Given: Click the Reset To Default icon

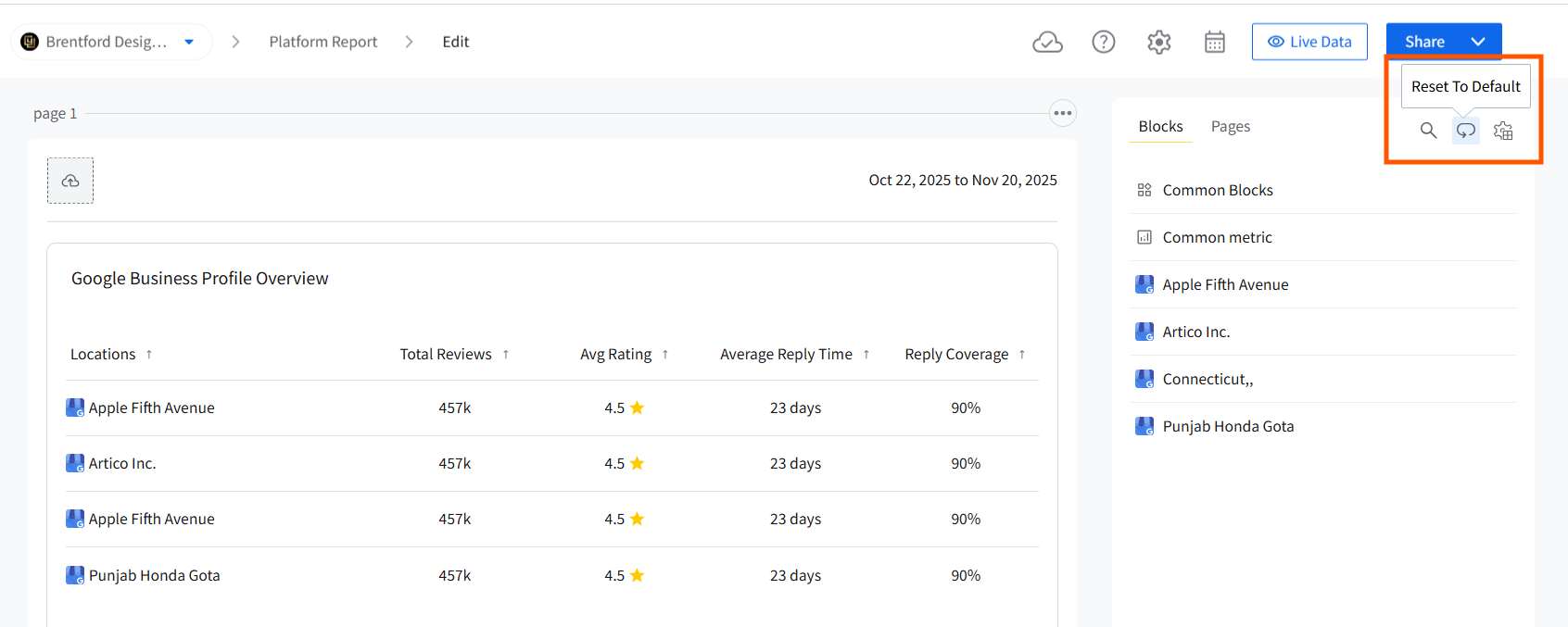Looking at the screenshot, I should point(1465,131).
